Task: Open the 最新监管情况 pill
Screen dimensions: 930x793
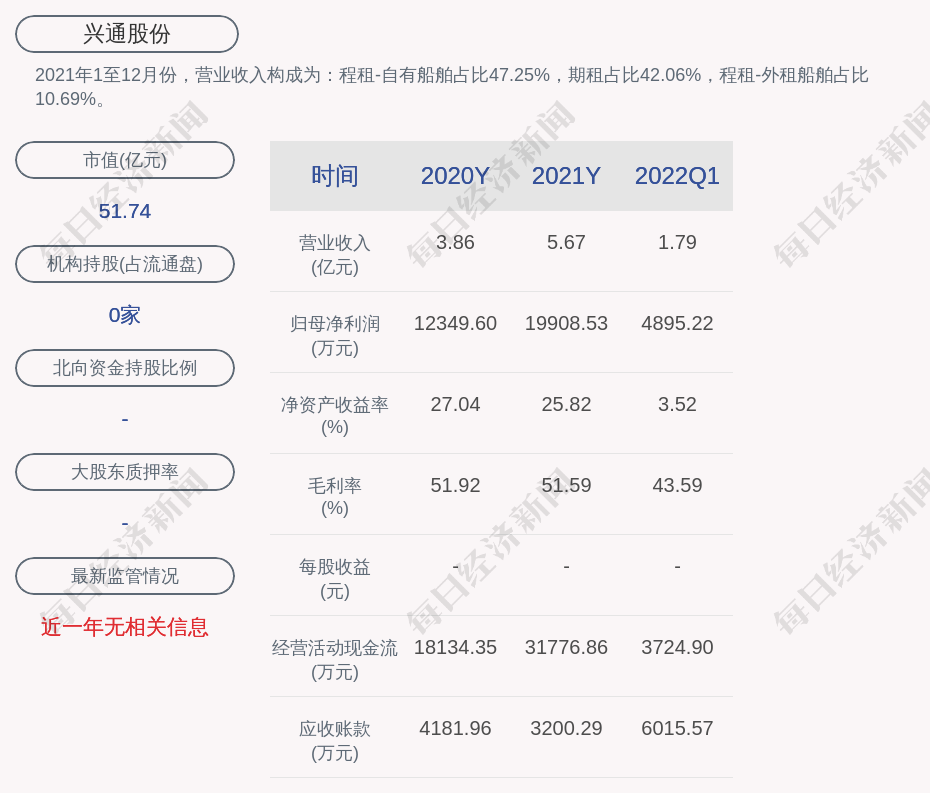Action: click(125, 576)
